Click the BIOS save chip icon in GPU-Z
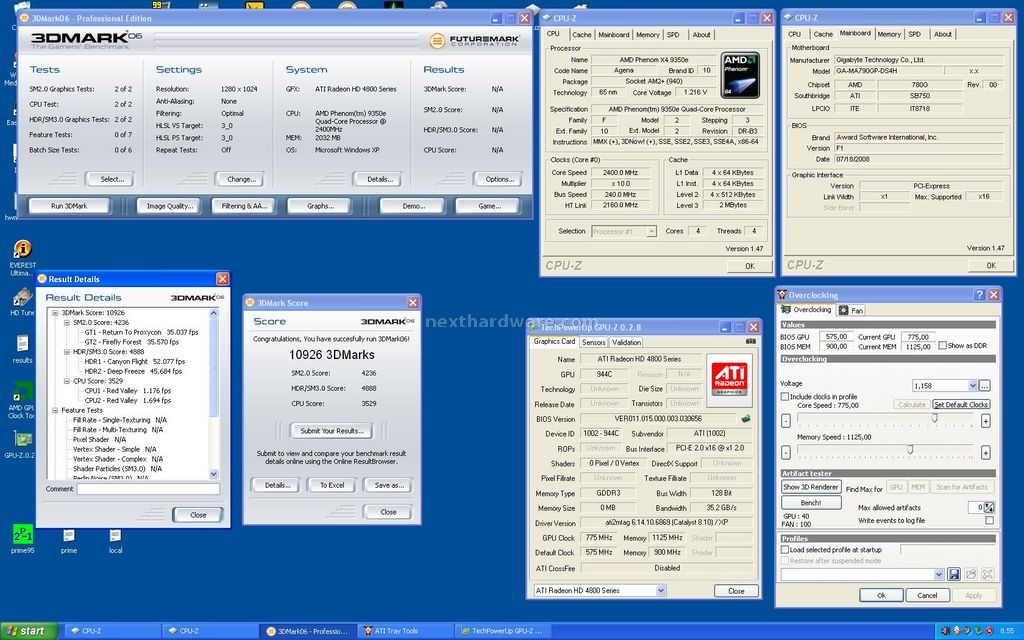1024x640 pixels. pos(746,419)
